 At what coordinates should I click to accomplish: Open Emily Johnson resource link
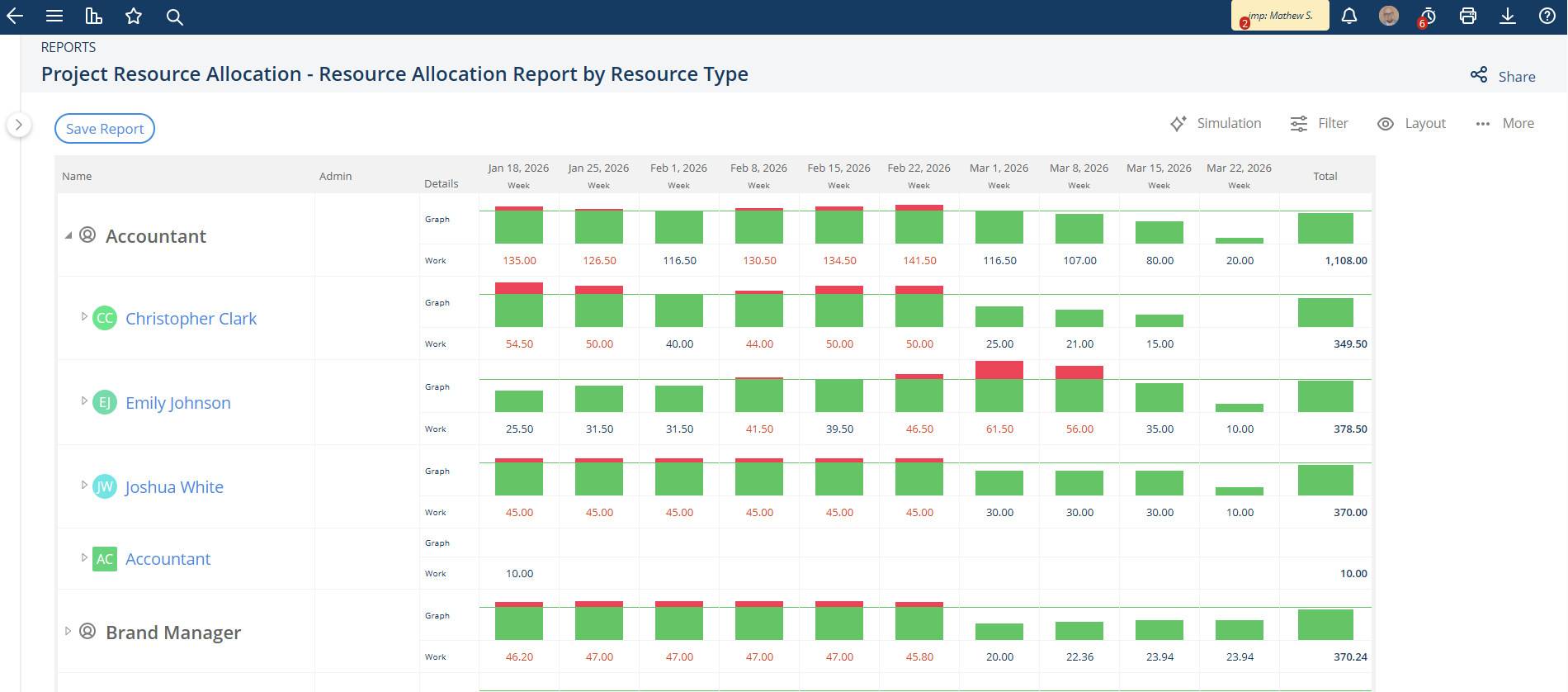tap(178, 403)
